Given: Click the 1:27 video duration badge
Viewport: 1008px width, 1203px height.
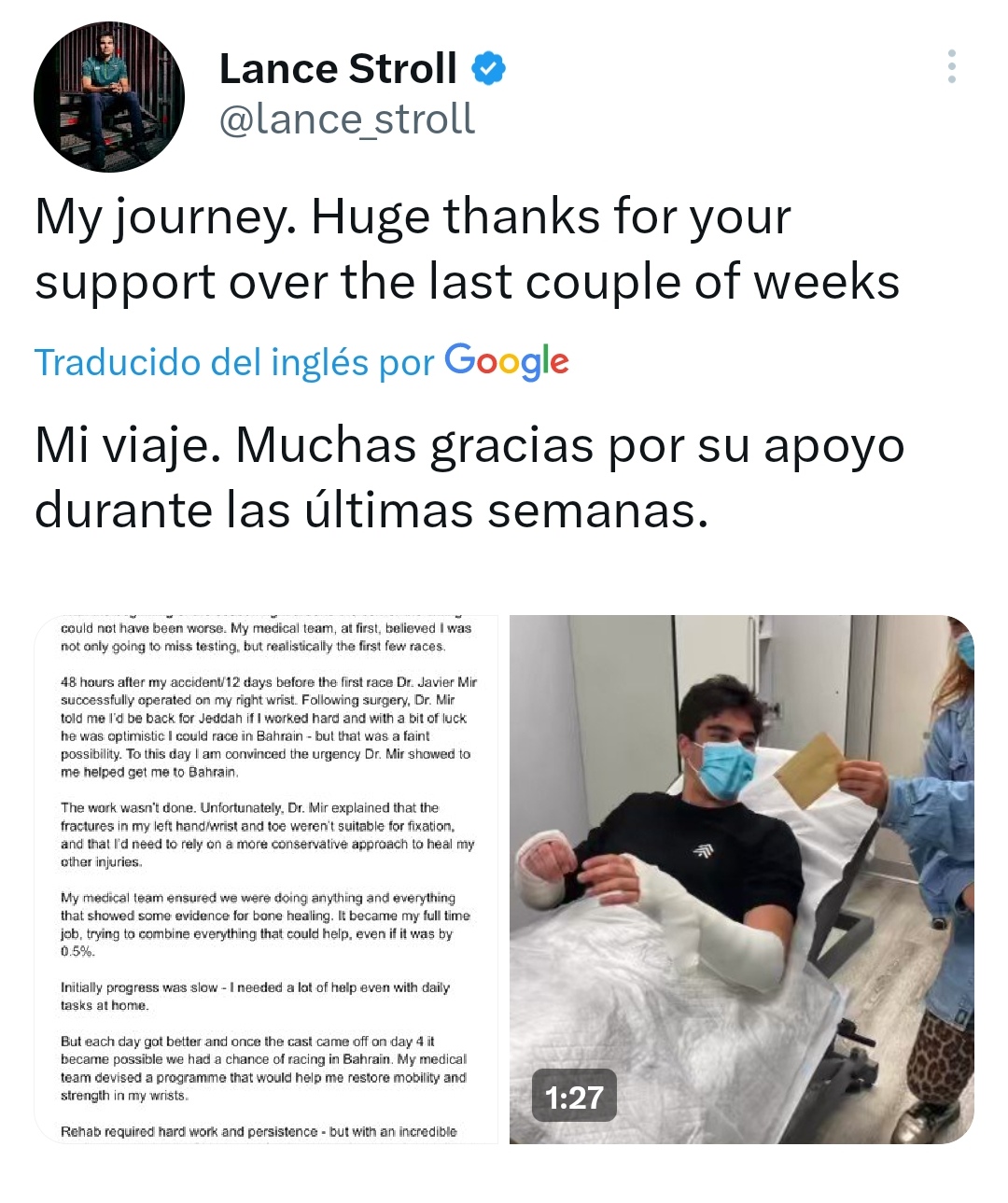Looking at the screenshot, I should click(x=574, y=1097).
